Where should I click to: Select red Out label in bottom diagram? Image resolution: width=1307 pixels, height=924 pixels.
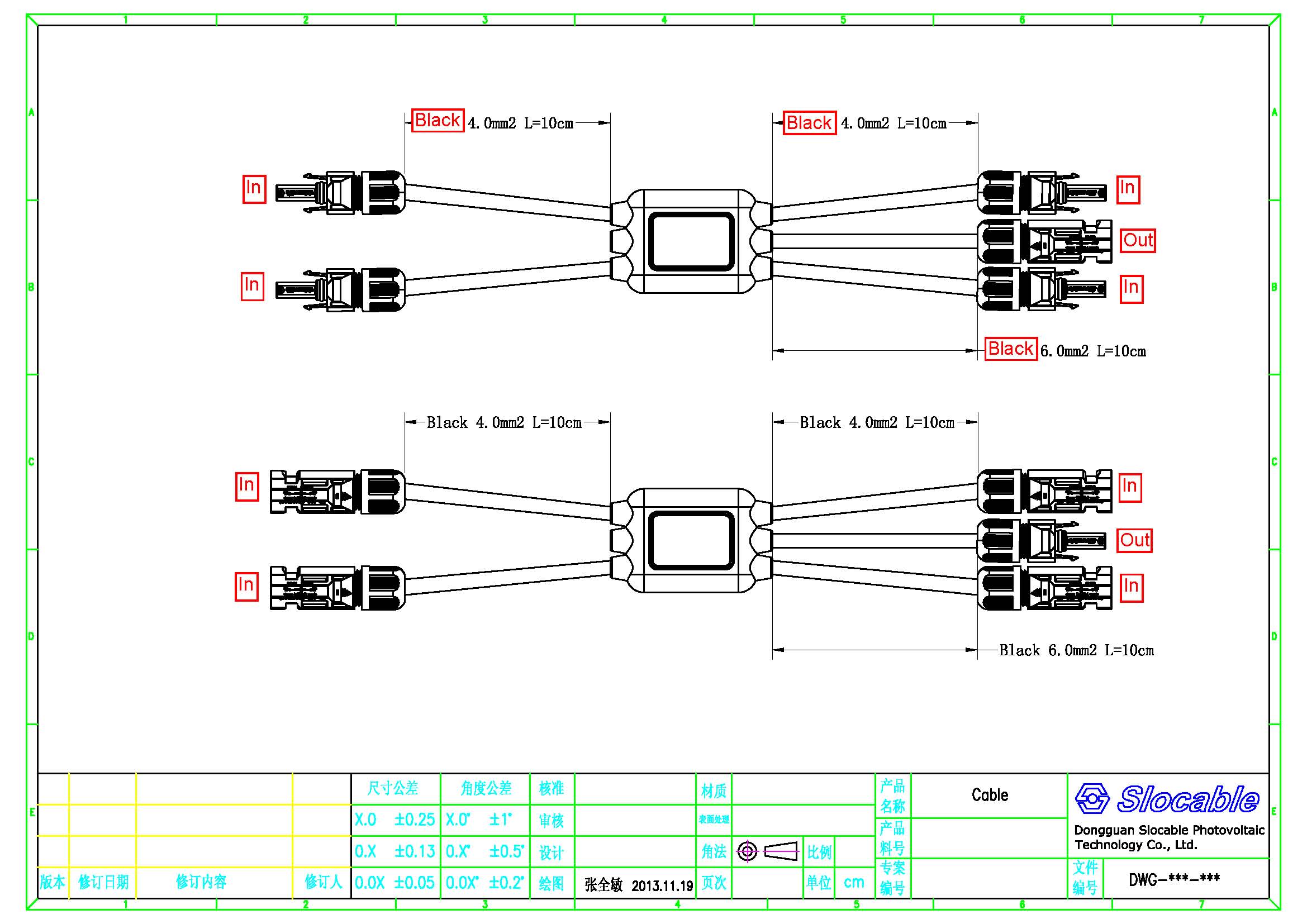click(x=1134, y=540)
